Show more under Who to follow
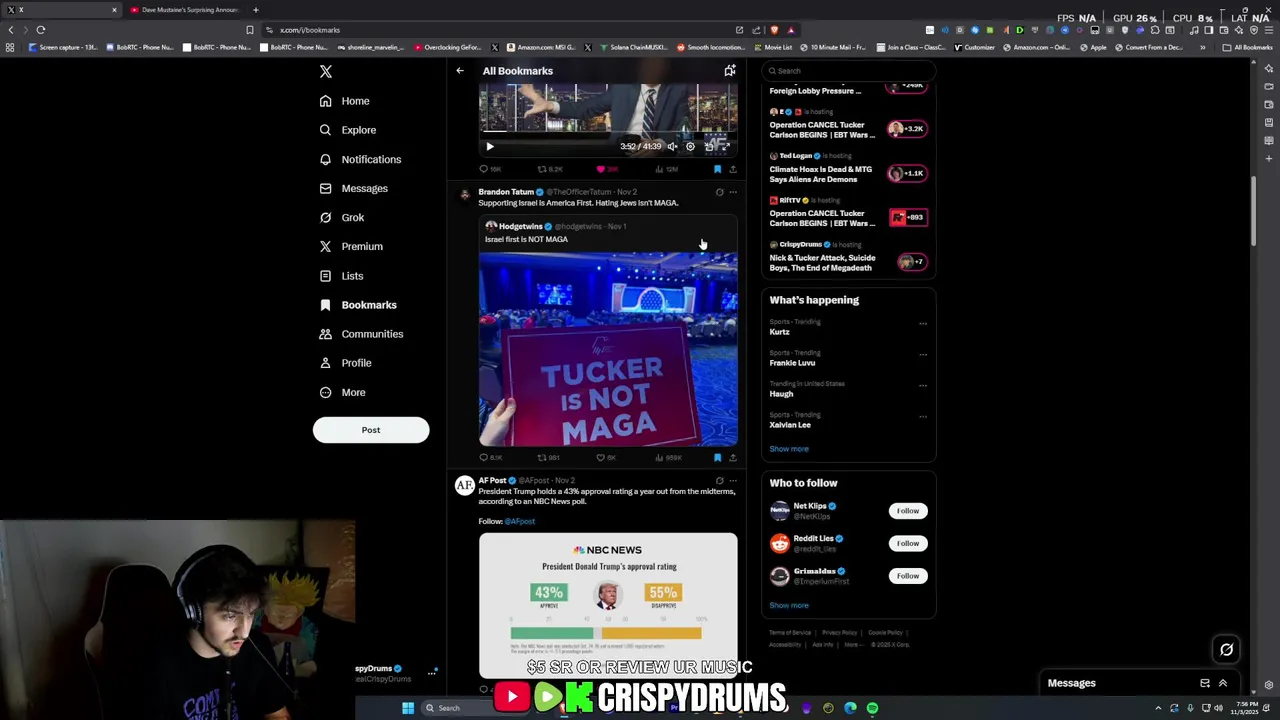This screenshot has height=720, width=1280. point(789,605)
